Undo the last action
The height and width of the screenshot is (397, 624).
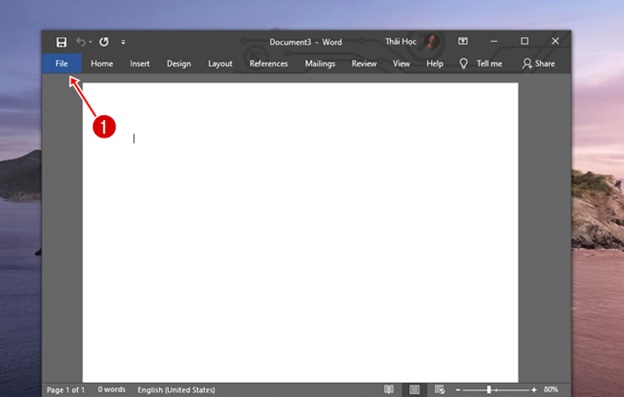tap(81, 41)
